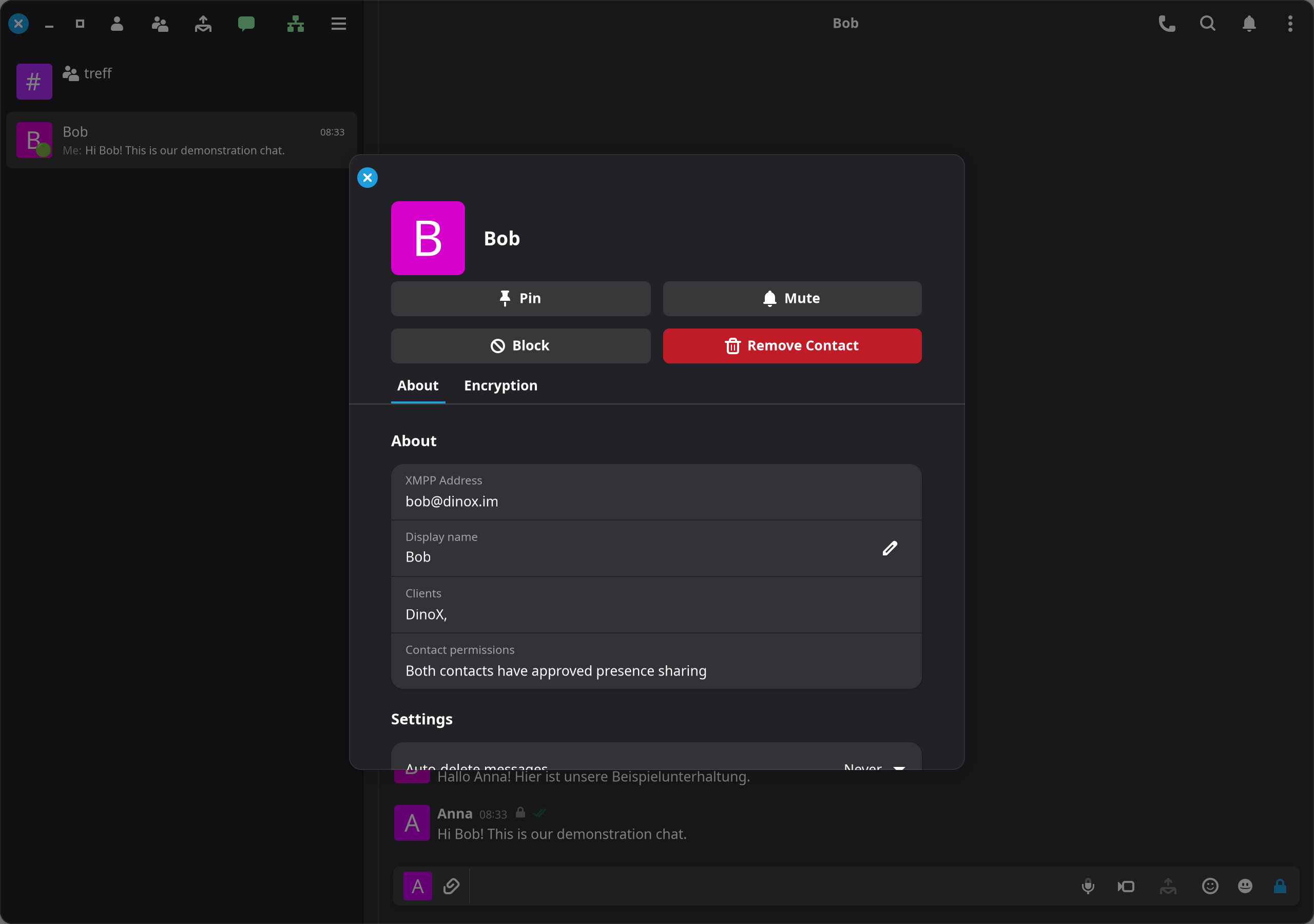This screenshot has height=924, width=1314.
Task: Open the three-dot overflow menu
Action: pos(1290,24)
